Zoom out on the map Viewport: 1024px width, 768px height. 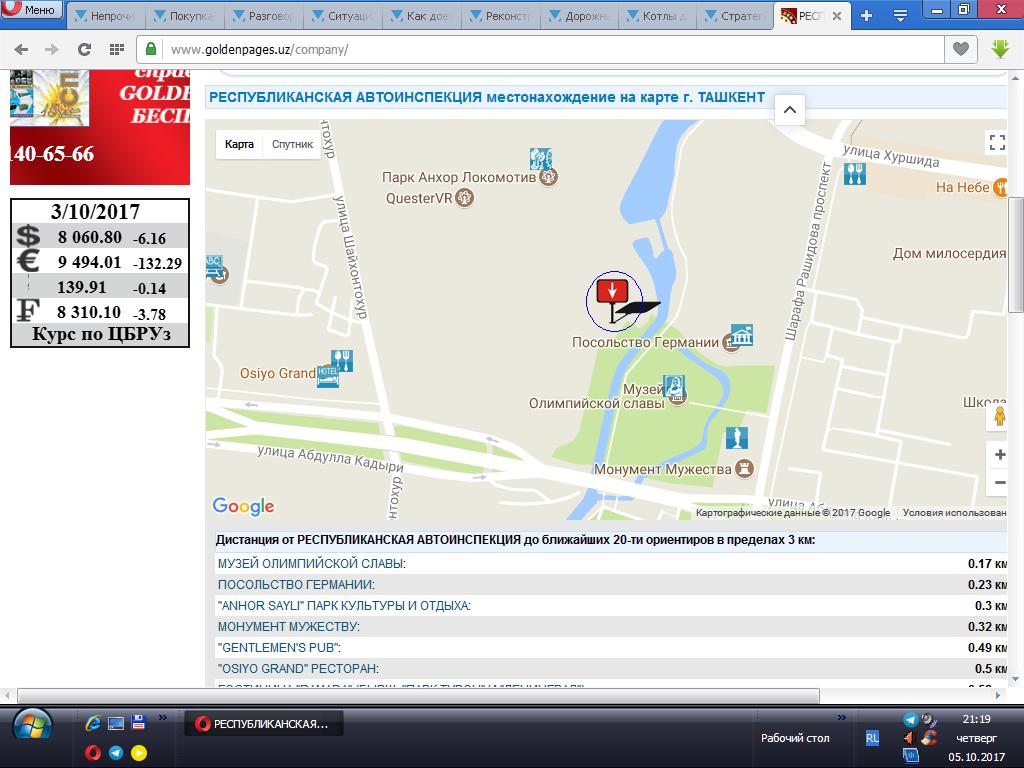999,483
